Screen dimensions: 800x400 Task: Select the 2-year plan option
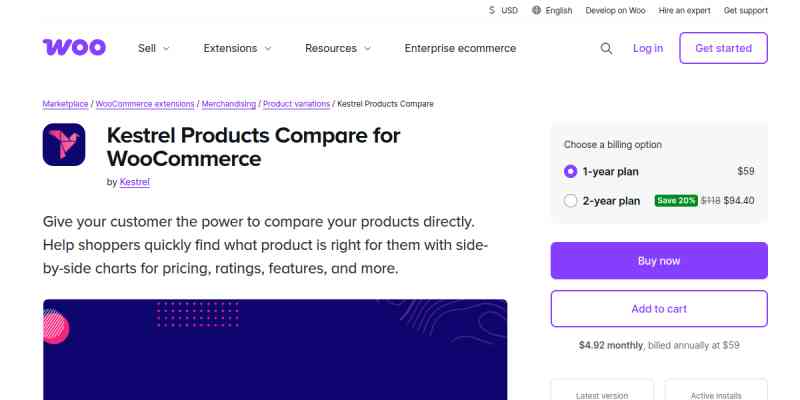click(x=571, y=201)
